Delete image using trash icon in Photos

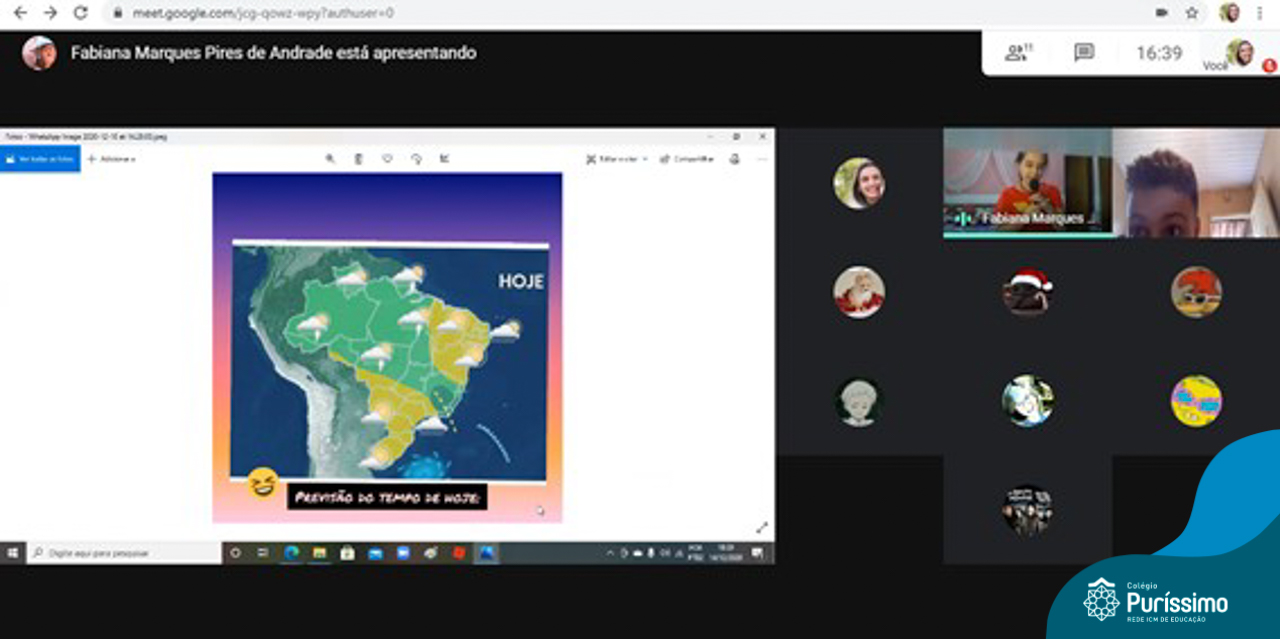(x=358, y=159)
